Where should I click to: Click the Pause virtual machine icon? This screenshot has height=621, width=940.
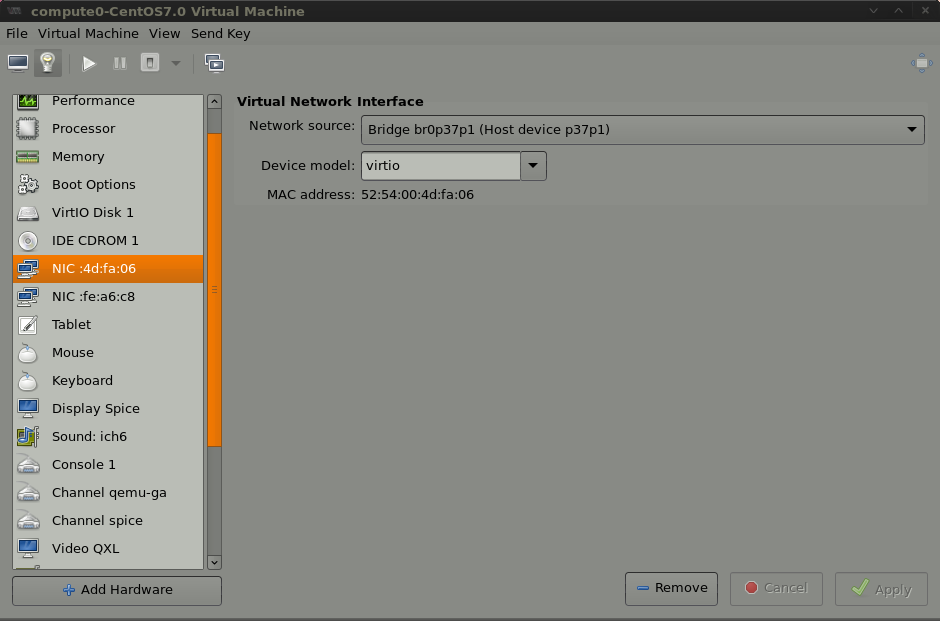[x=120, y=63]
